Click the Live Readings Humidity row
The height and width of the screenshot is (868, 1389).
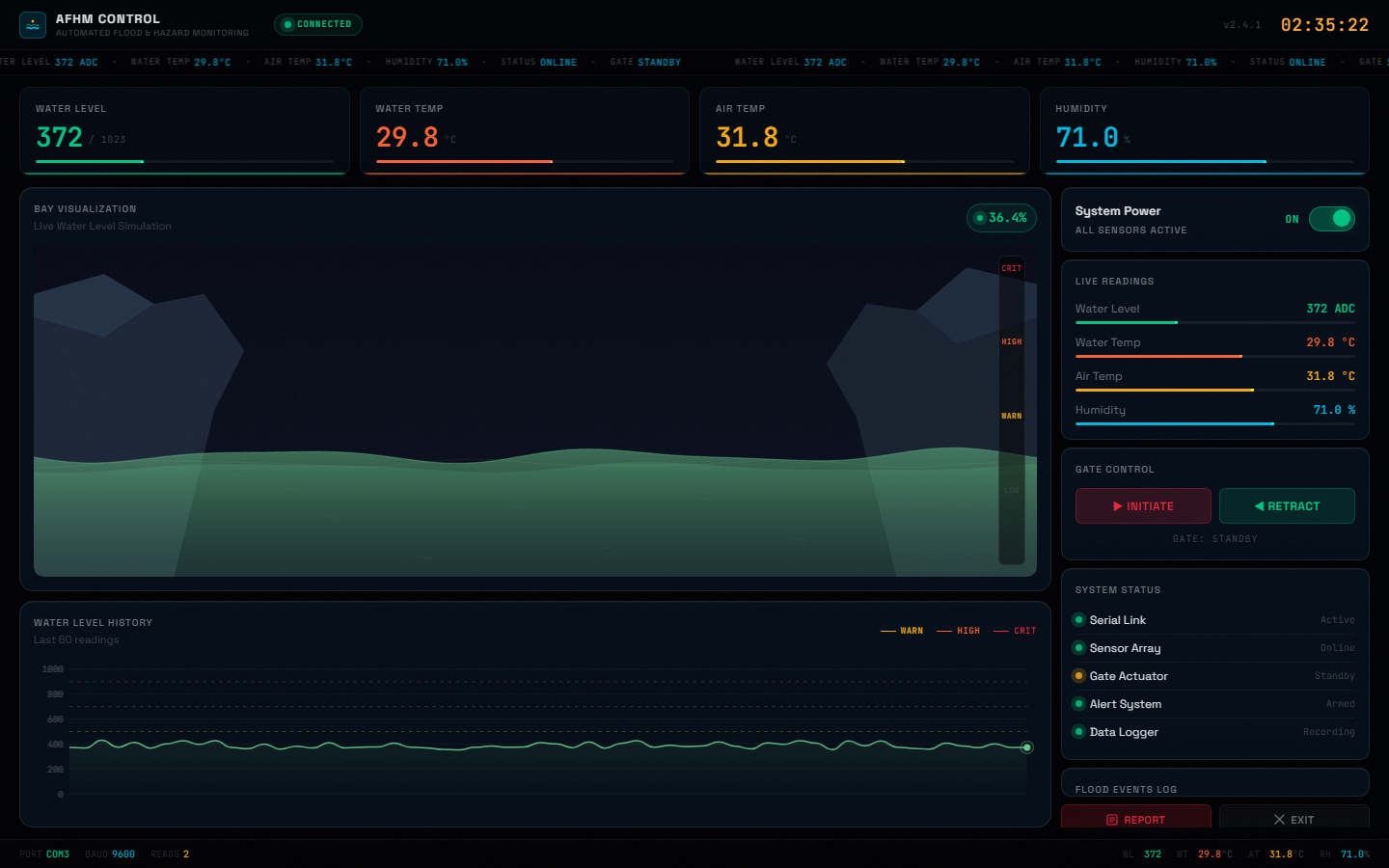click(1215, 414)
